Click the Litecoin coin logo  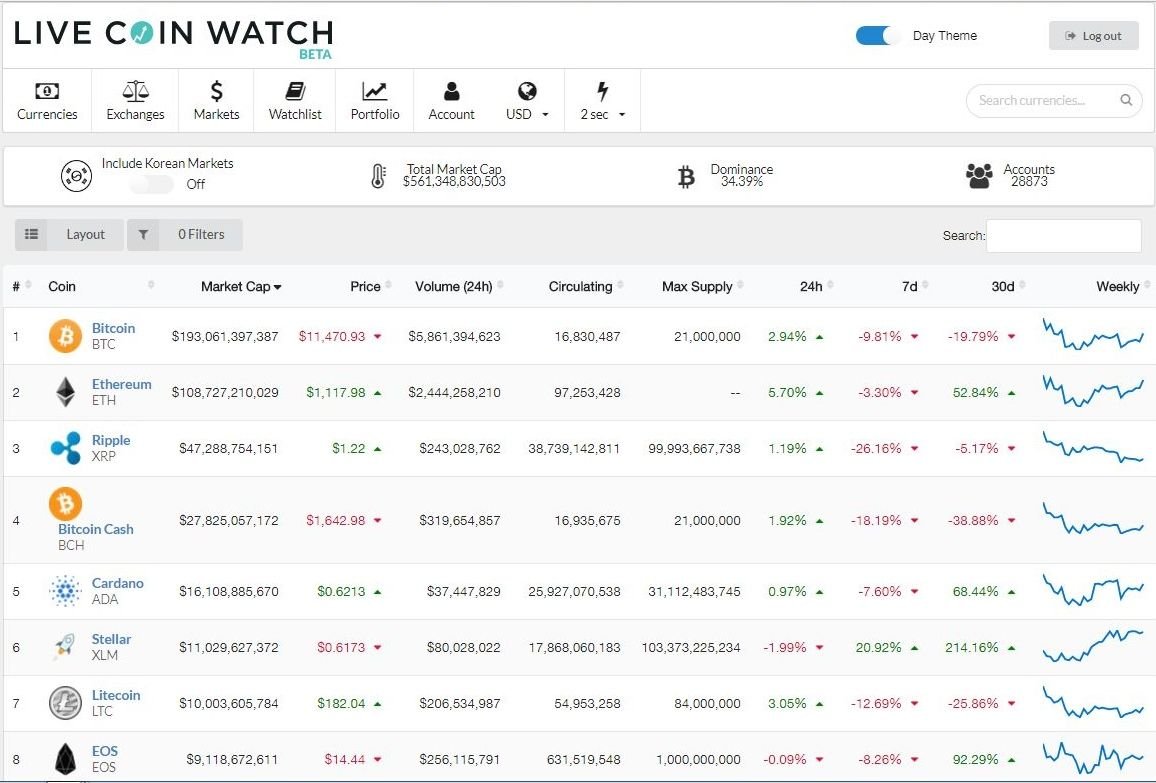66,703
